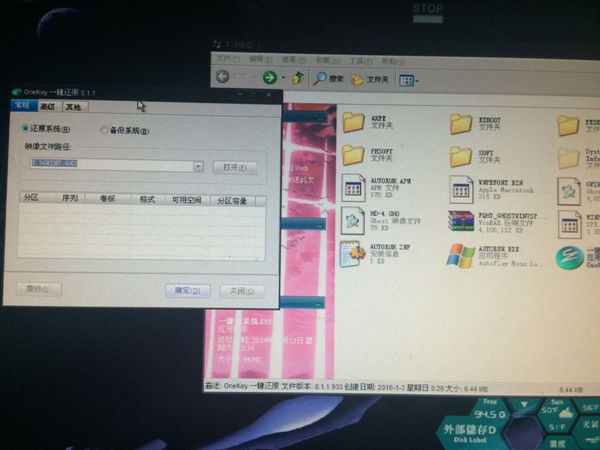Click the 可用空间 column header
600x450 pixels.
[x=187, y=200]
